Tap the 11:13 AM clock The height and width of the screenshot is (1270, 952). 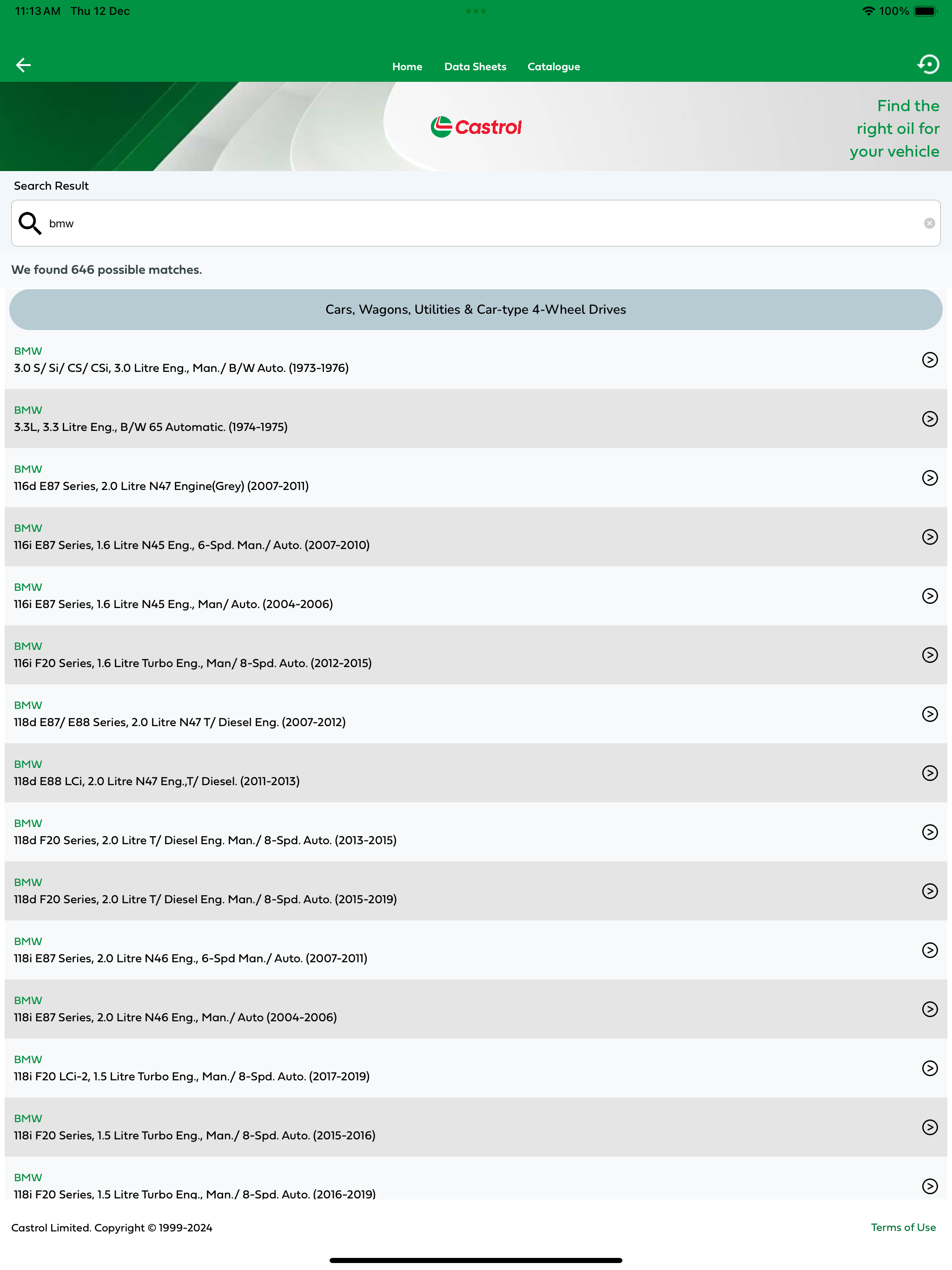[x=37, y=11]
